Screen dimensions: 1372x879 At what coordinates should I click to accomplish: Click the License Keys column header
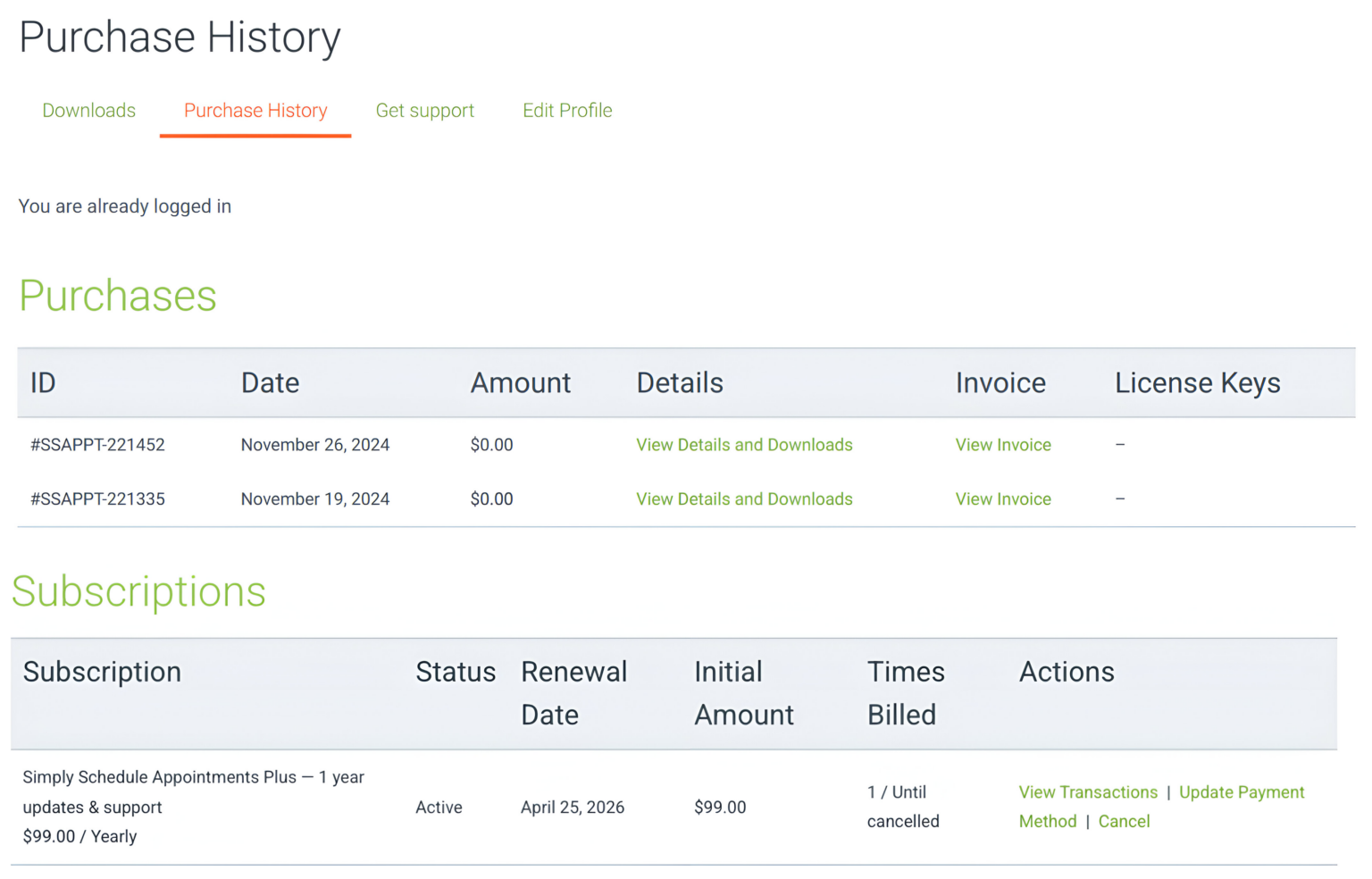coord(1198,382)
